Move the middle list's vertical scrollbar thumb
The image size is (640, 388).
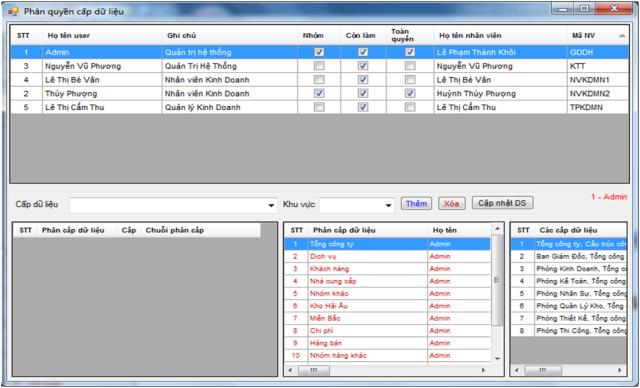point(497,281)
